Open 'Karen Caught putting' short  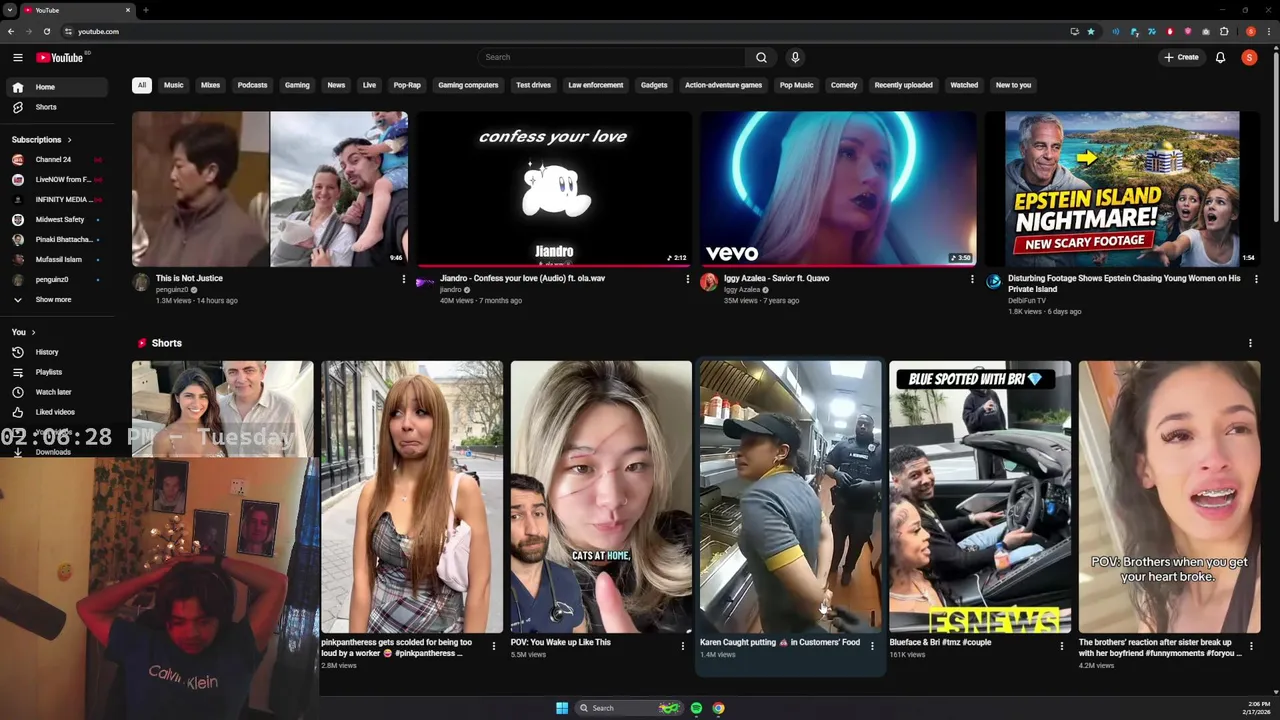pos(790,497)
